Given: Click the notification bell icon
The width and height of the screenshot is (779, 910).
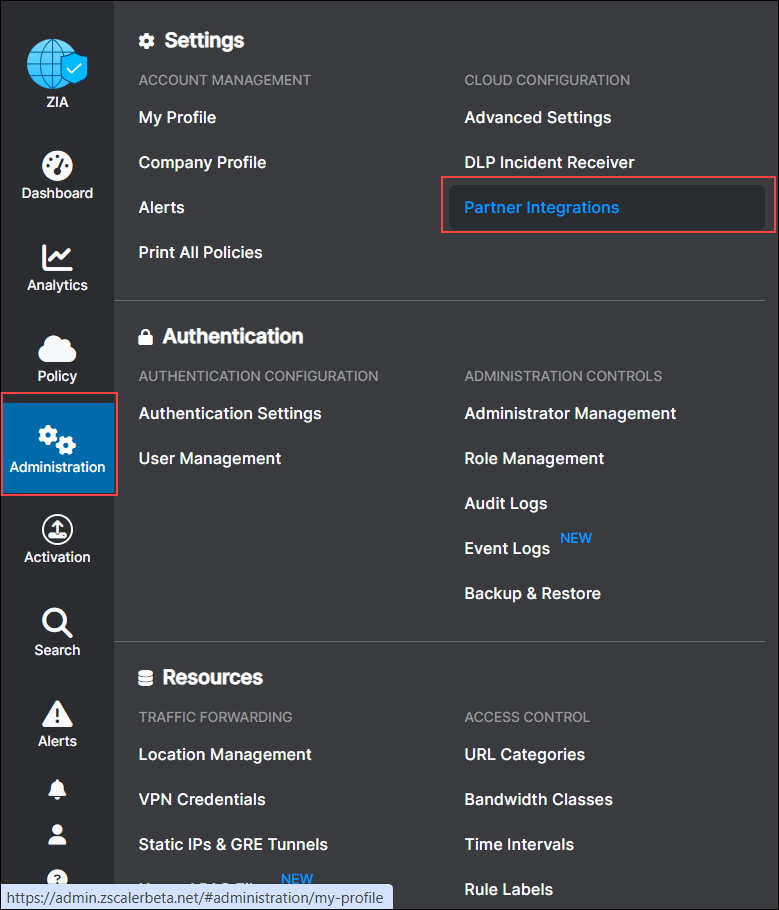Looking at the screenshot, I should pos(57,789).
